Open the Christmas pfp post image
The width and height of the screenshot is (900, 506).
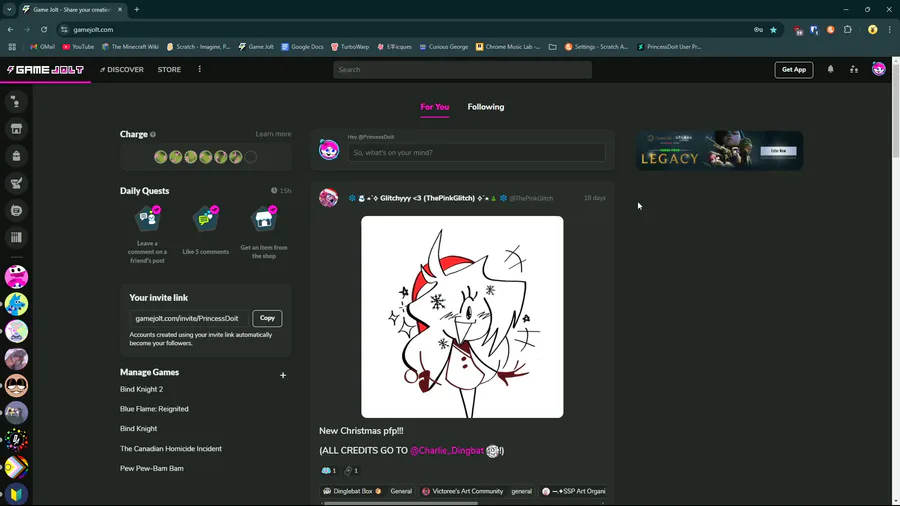click(x=462, y=317)
